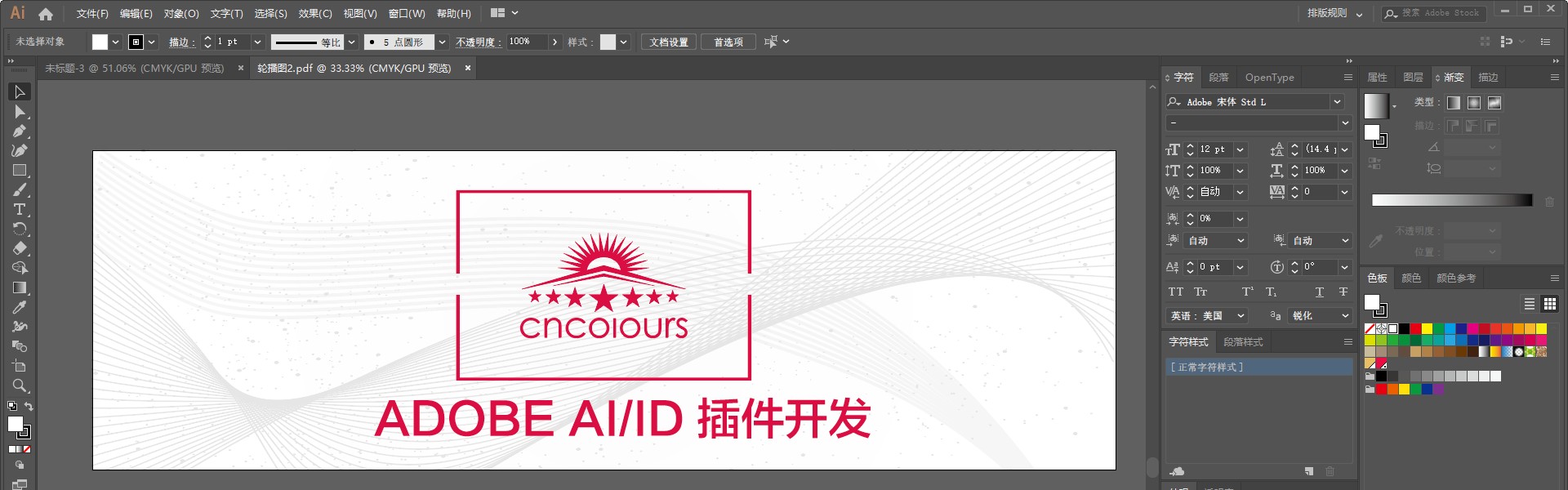This screenshot has width=1568, height=490.
Task: Open the 文件(F) menu
Action: 92,14
